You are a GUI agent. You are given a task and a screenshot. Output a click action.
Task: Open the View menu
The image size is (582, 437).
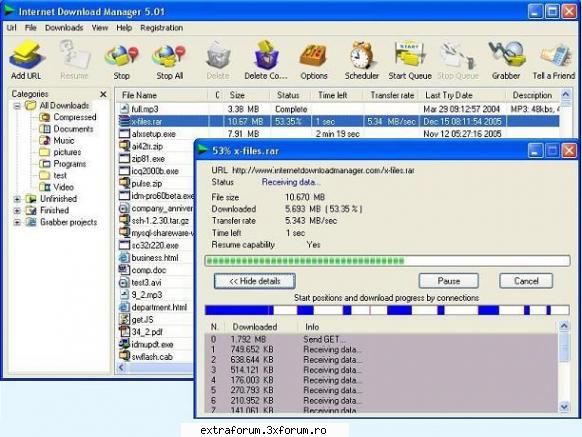[99, 28]
